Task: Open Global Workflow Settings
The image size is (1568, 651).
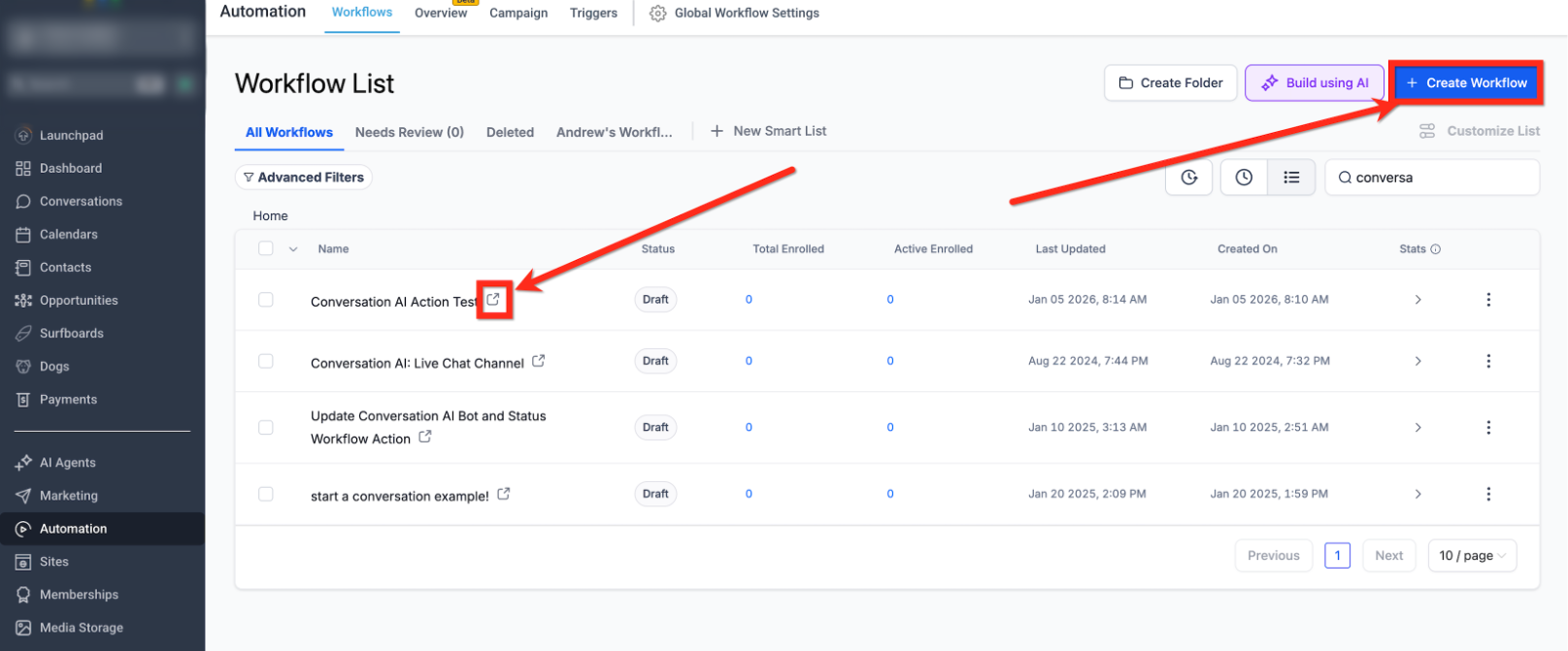Action: [735, 13]
